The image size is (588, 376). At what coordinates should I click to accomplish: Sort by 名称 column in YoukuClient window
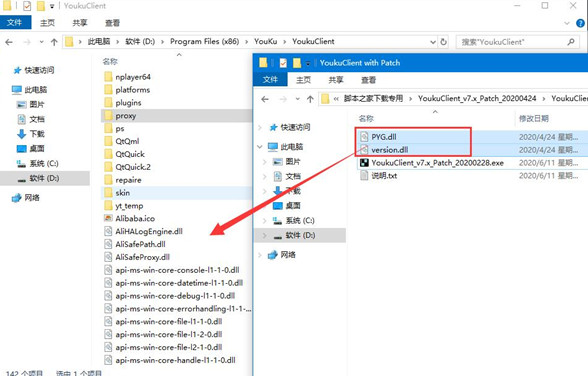pyautogui.click(x=110, y=61)
